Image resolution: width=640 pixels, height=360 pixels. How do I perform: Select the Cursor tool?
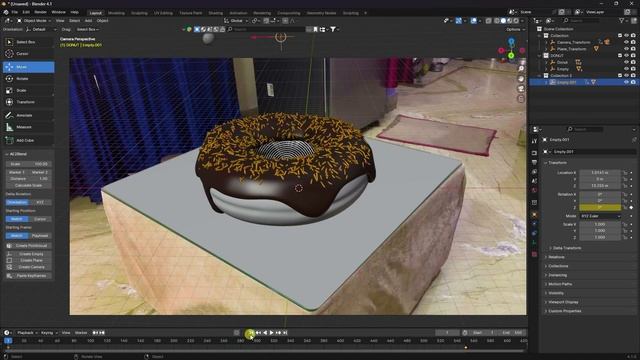click(x=28, y=53)
